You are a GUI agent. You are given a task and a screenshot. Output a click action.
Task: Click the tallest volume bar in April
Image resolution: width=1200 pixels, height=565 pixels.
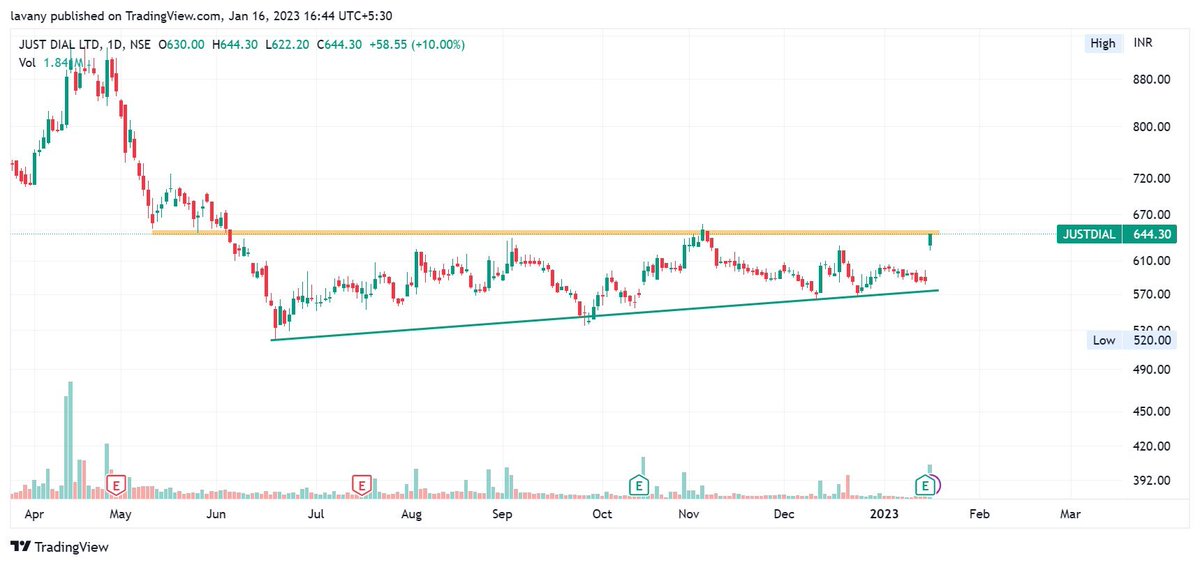[x=70, y=439]
